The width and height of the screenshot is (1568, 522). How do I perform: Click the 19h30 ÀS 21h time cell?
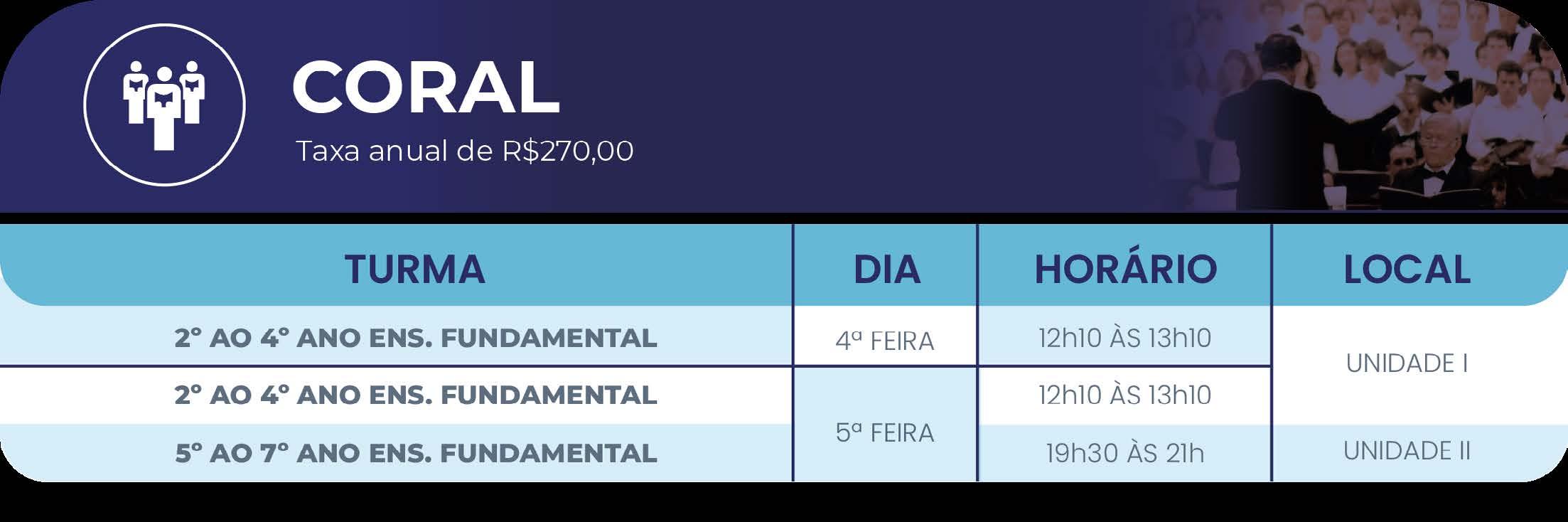pos(1124,452)
